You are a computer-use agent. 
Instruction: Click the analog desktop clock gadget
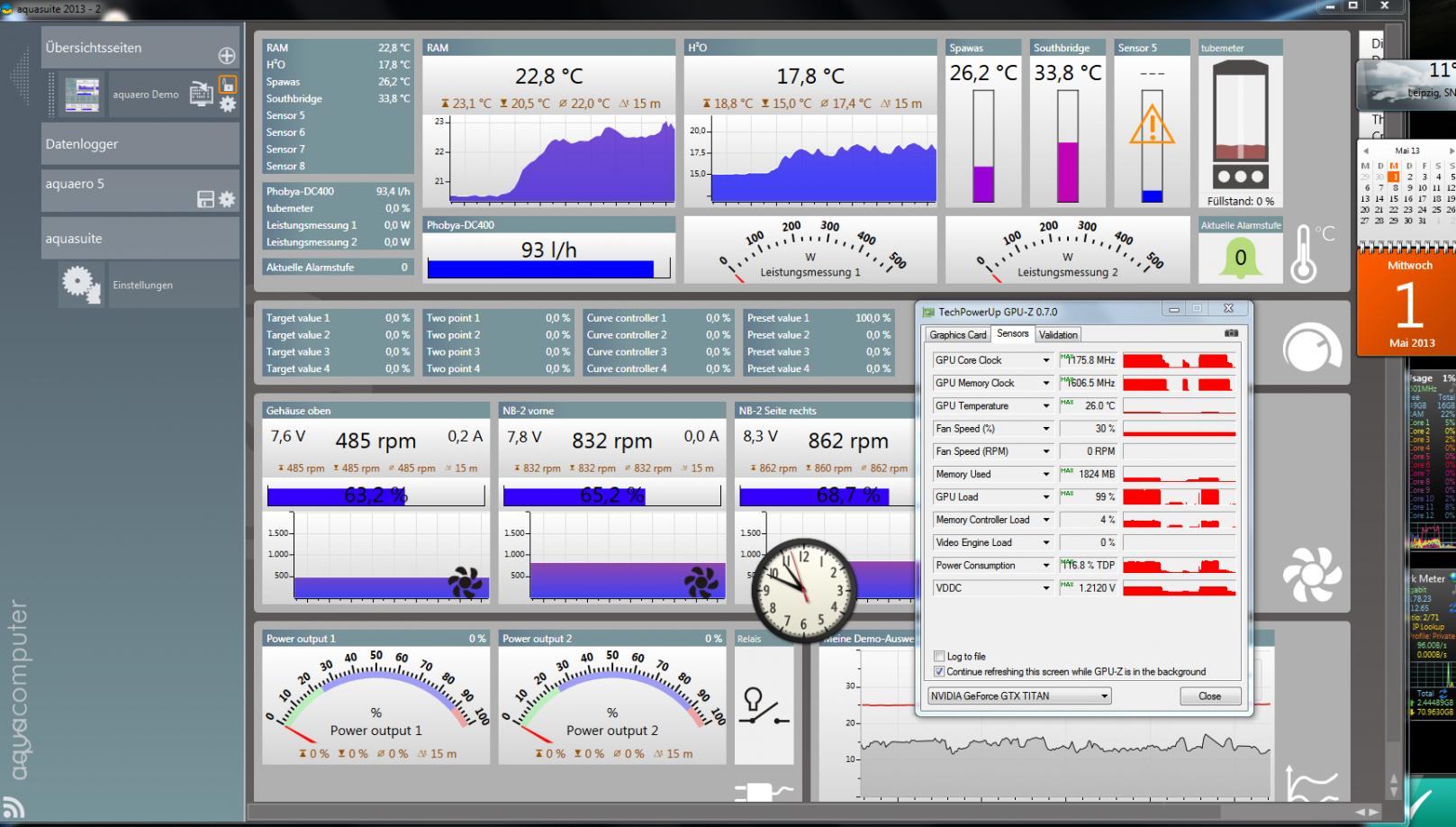(x=804, y=591)
